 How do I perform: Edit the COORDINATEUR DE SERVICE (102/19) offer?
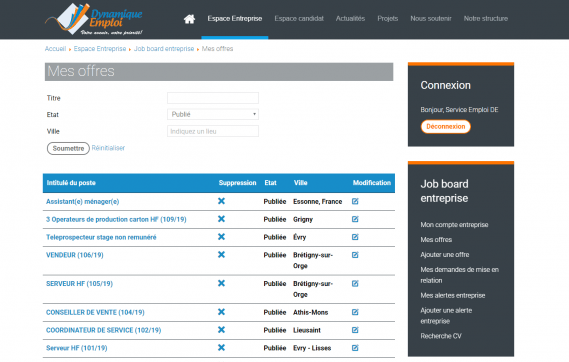[355, 330]
